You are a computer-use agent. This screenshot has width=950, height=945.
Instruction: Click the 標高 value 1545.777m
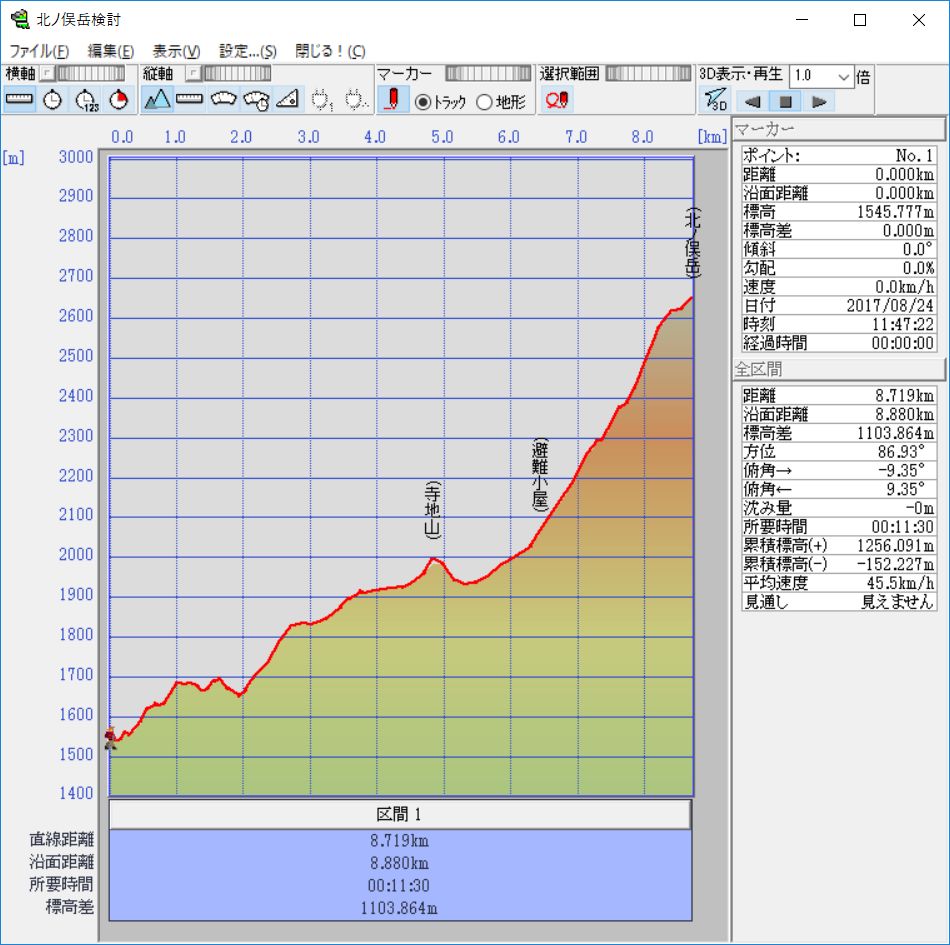pyautogui.click(x=895, y=212)
